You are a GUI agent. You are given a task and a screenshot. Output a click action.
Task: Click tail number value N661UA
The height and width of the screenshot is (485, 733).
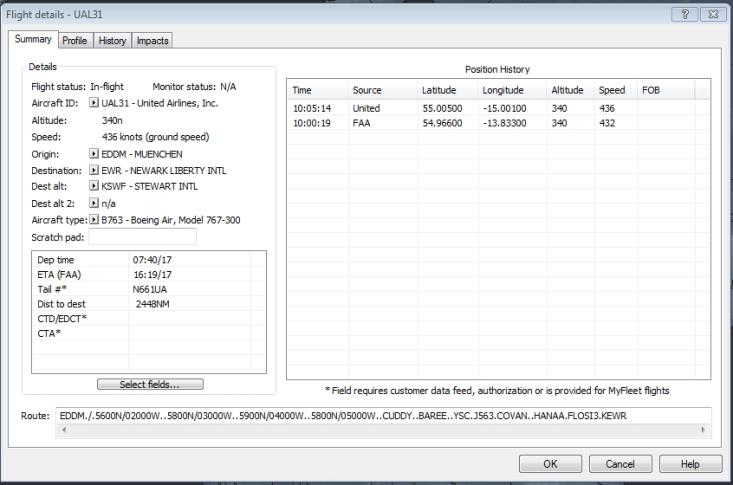[150, 289]
